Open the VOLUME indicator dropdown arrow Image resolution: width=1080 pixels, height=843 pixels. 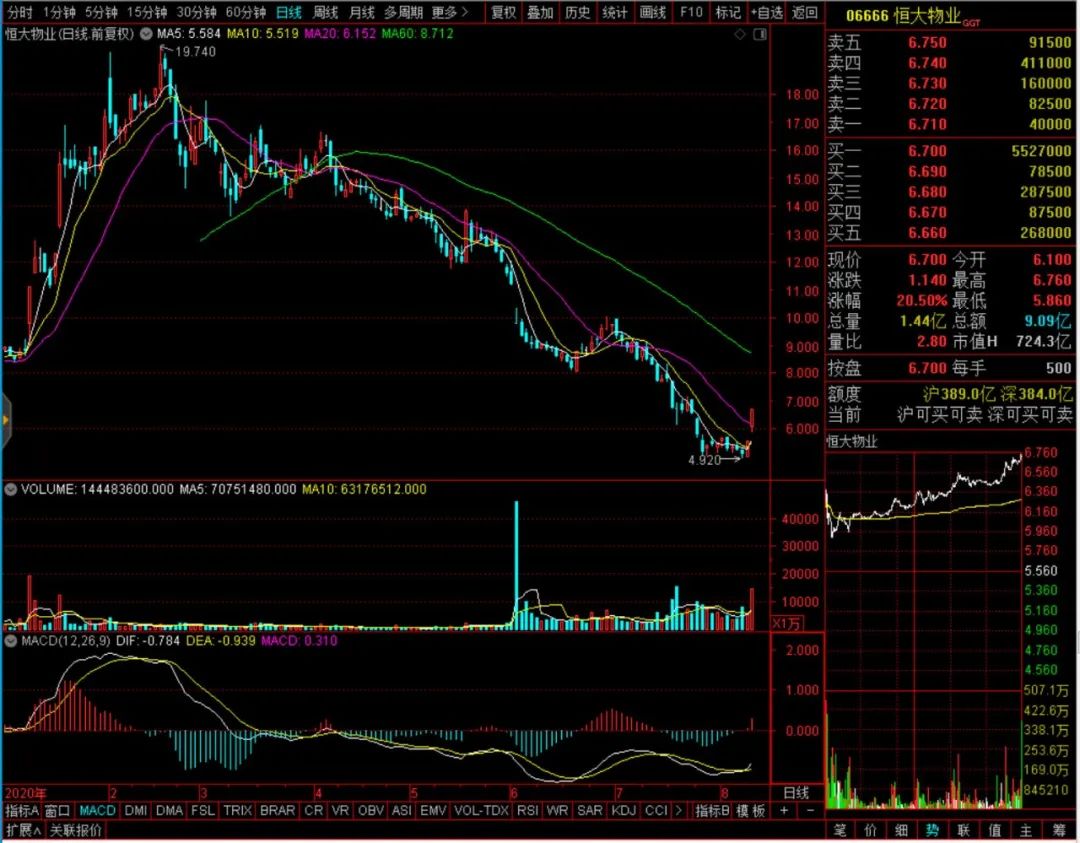coord(10,489)
